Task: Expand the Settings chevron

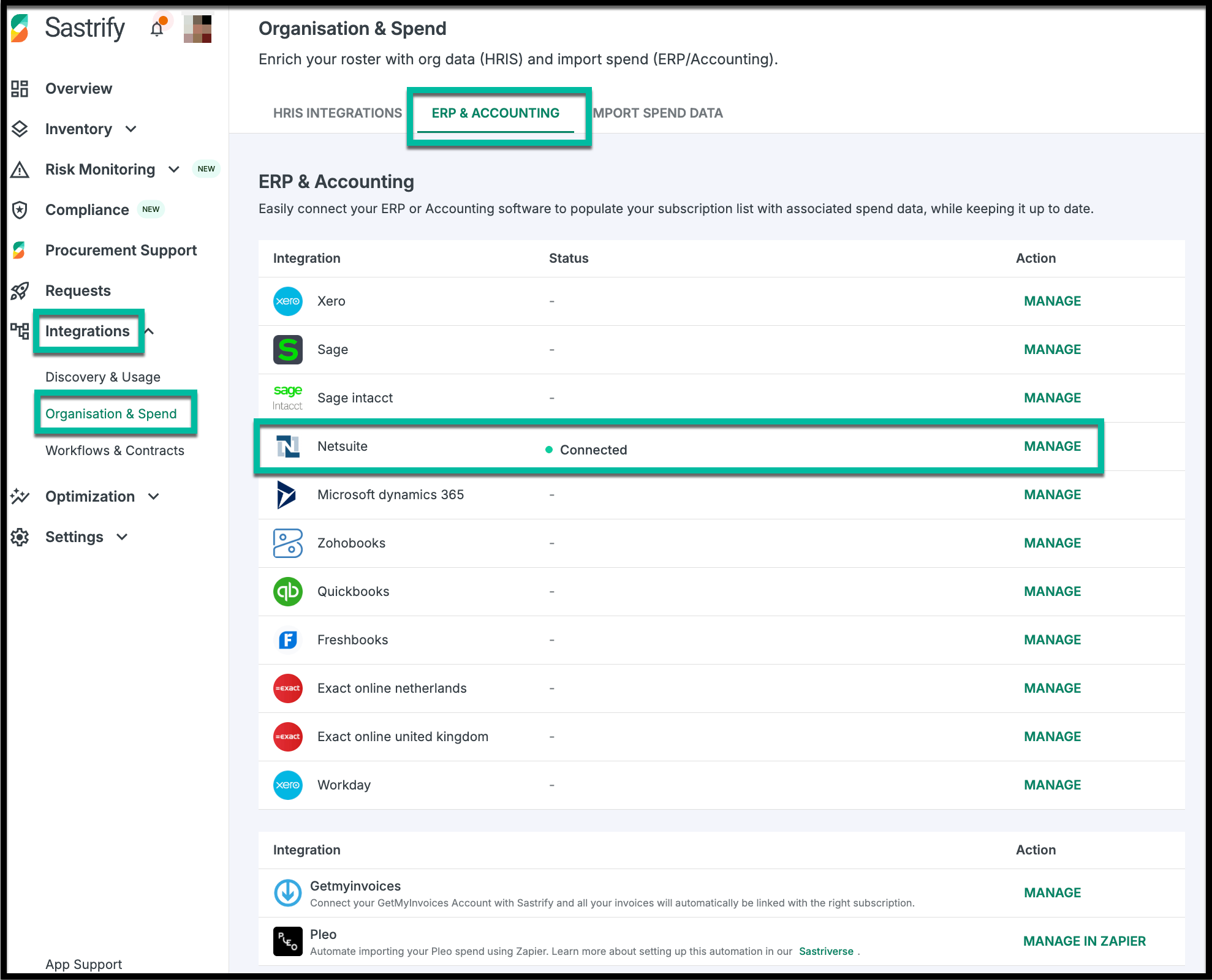Action: pyautogui.click(x=123, y=537)
